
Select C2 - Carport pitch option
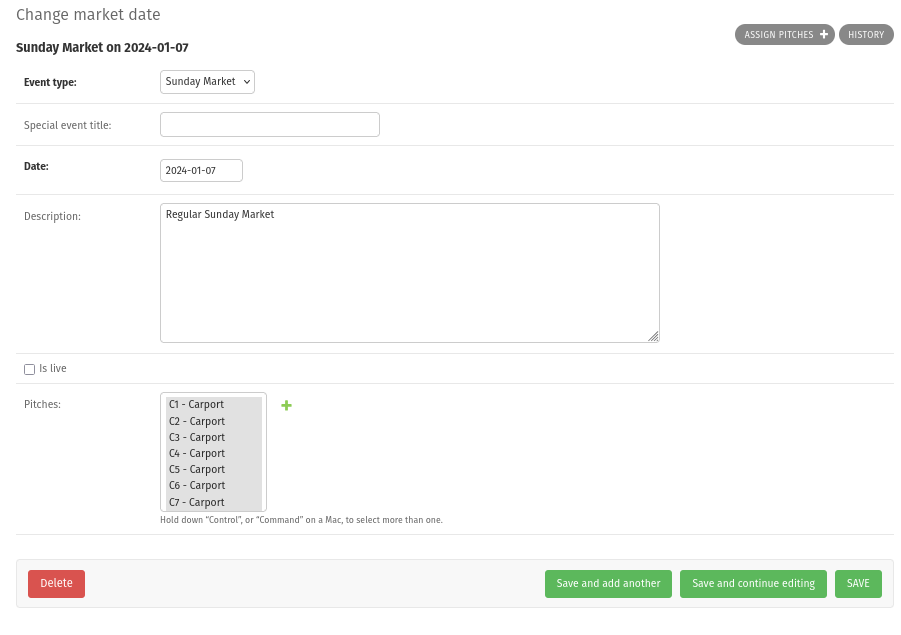pyautogui.click(x=213, y=421)
